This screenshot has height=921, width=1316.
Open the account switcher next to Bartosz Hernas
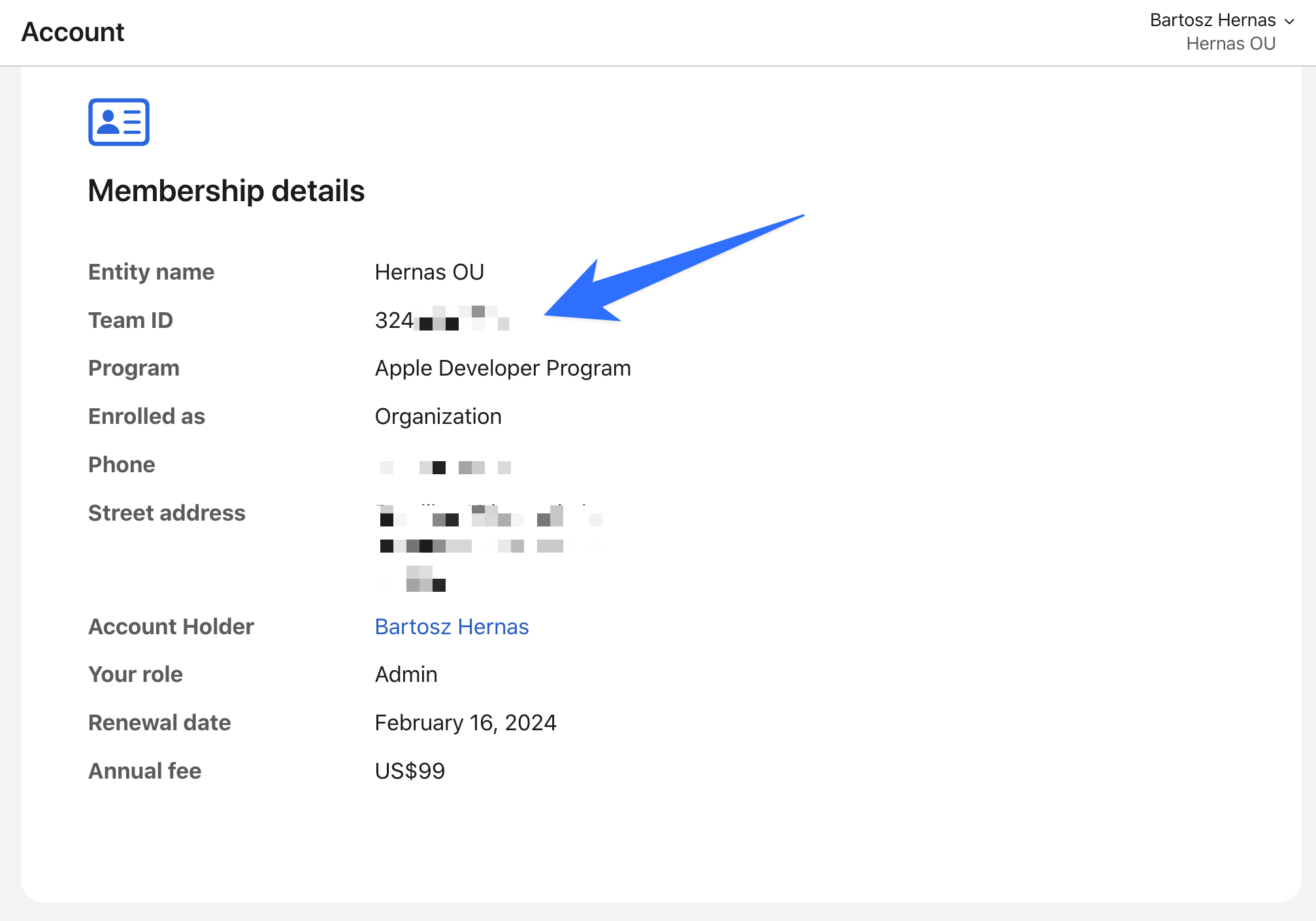pyautogui.click(x=1291, y=20)
